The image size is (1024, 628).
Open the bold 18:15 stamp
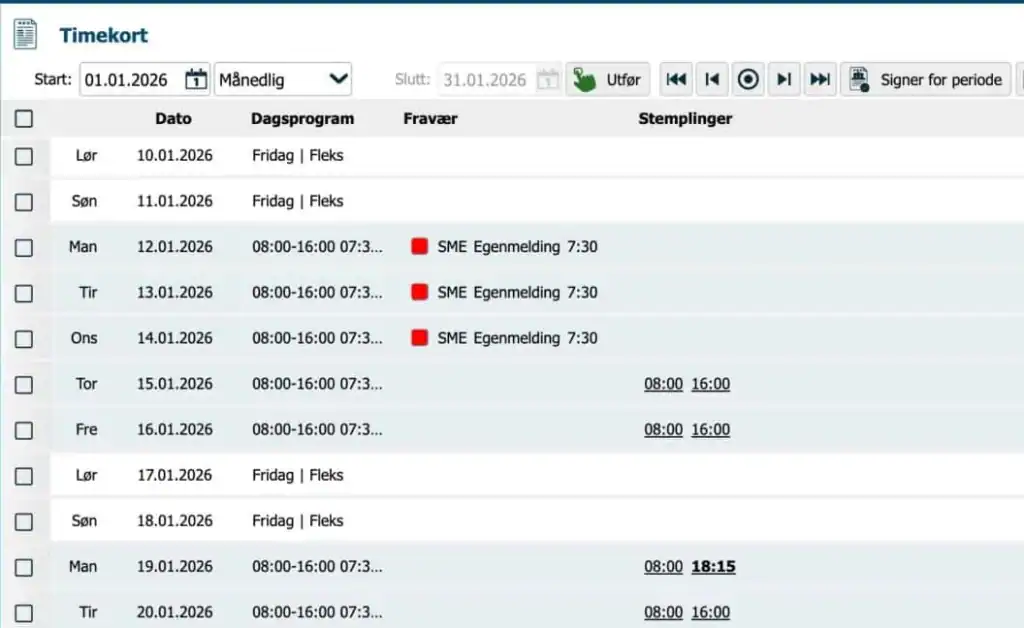pyautogui.click(x=713, y=567)
